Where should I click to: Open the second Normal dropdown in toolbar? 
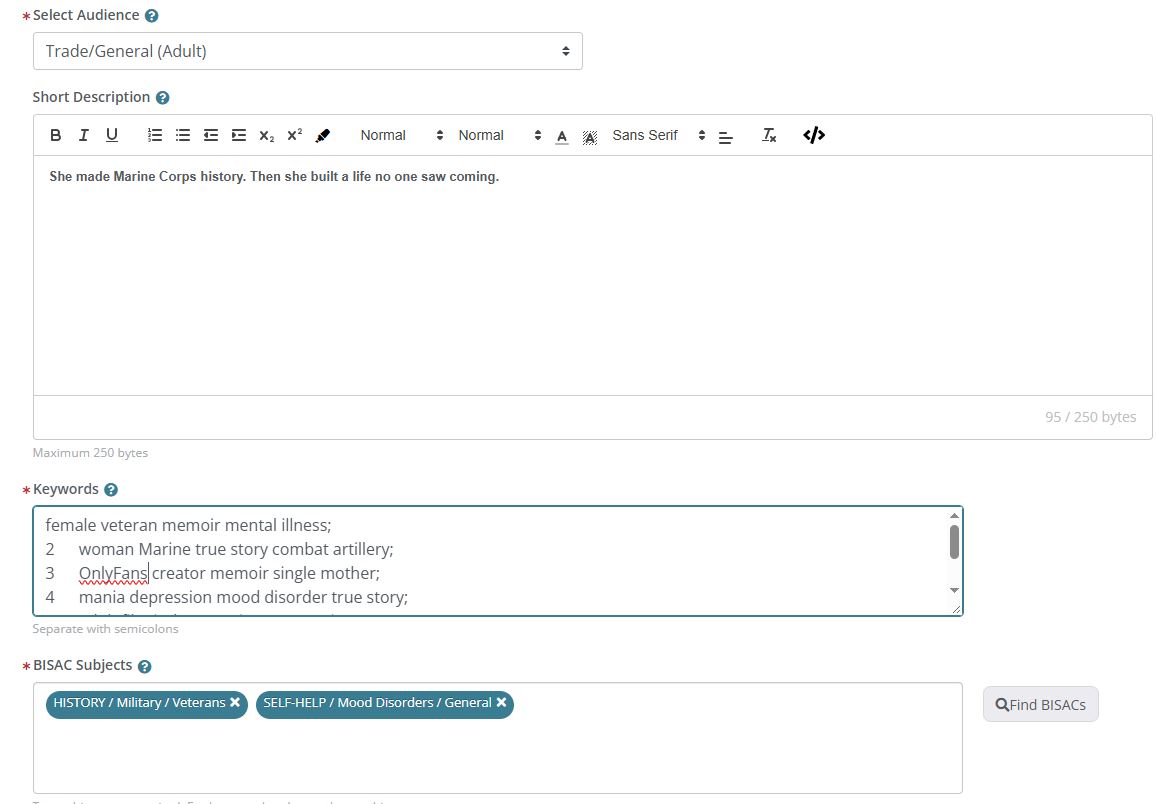click(498, 135)
